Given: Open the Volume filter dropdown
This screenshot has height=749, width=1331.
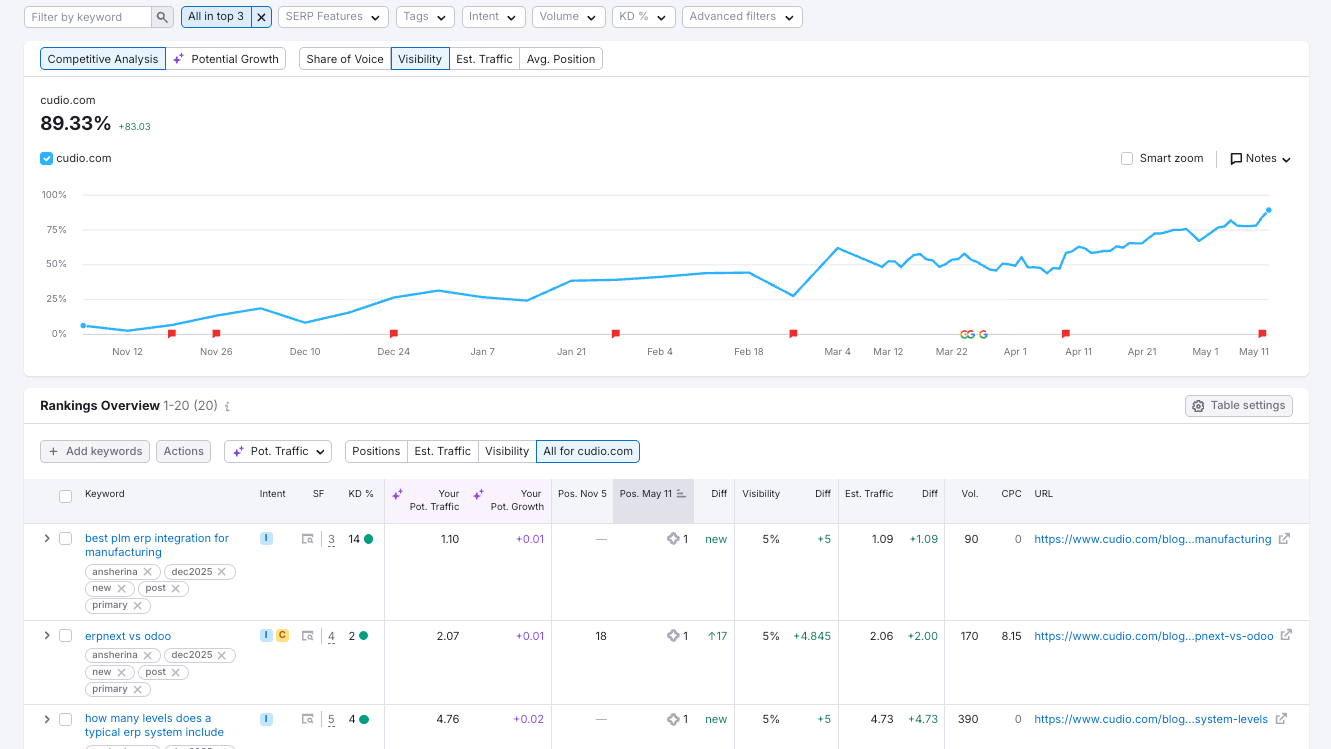Looking at the screenshot, I should tap(569, 17).
